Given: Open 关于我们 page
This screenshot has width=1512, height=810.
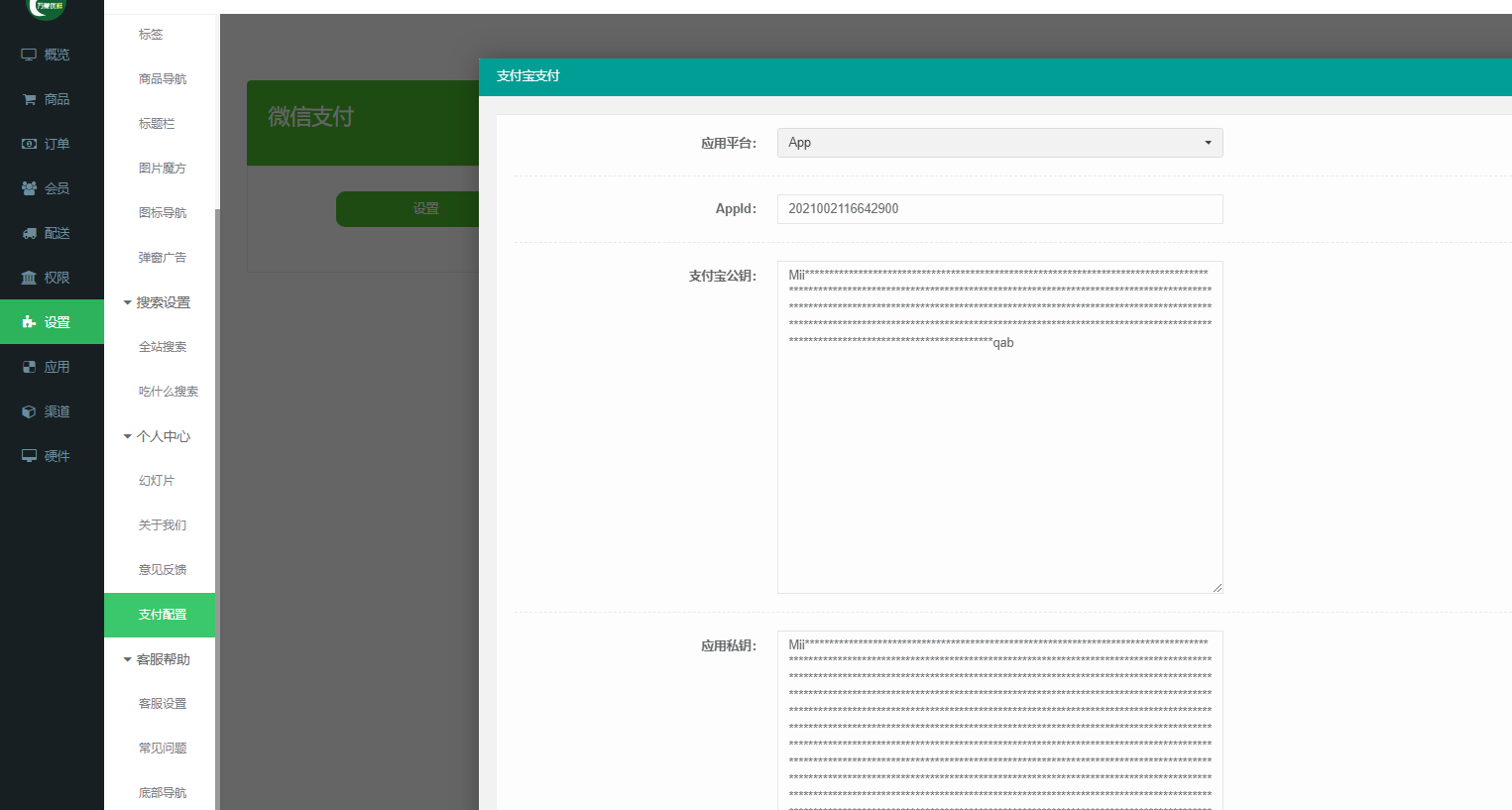Looking at the screenshot, I should pyautogui.click(x=163, y=525).
